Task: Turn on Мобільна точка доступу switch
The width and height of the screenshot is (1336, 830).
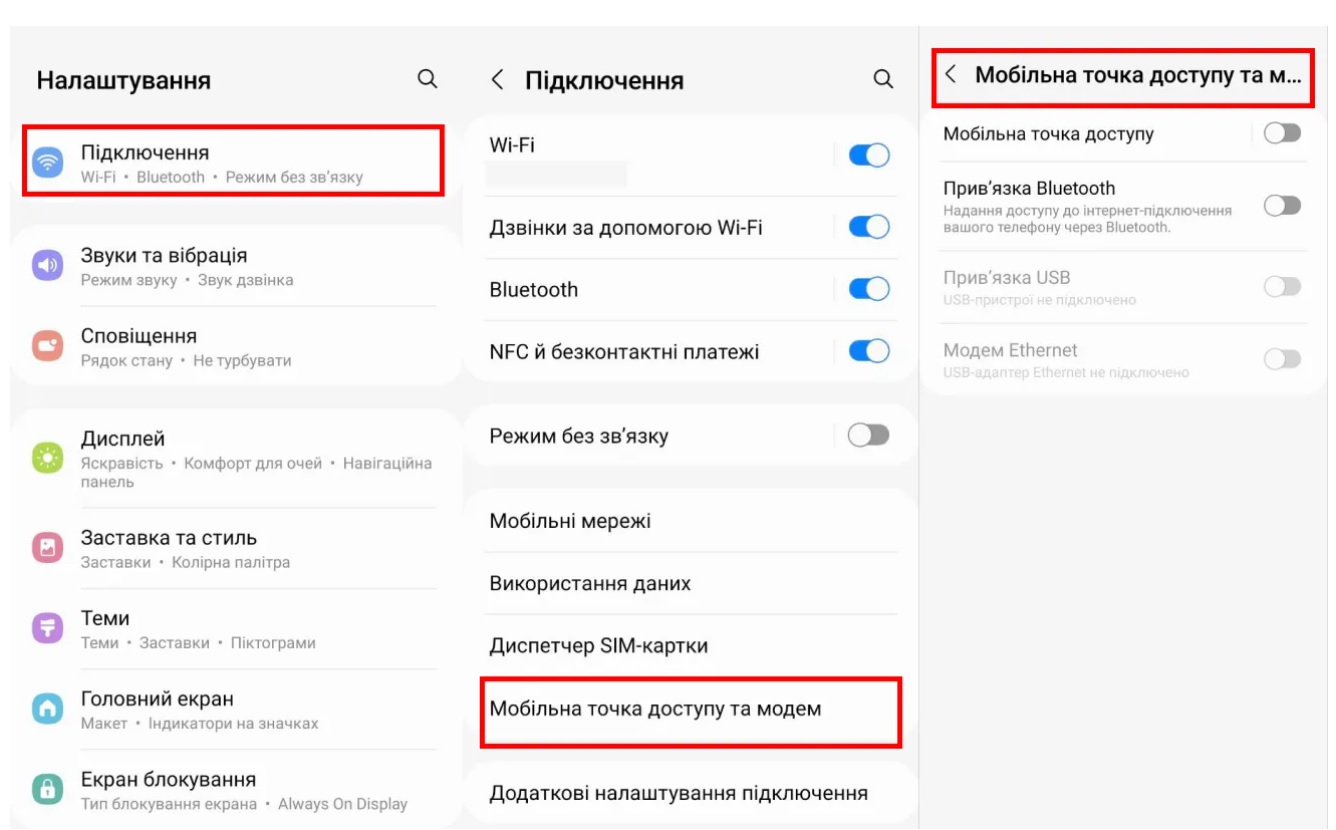Action: (x=1282, y=133)
